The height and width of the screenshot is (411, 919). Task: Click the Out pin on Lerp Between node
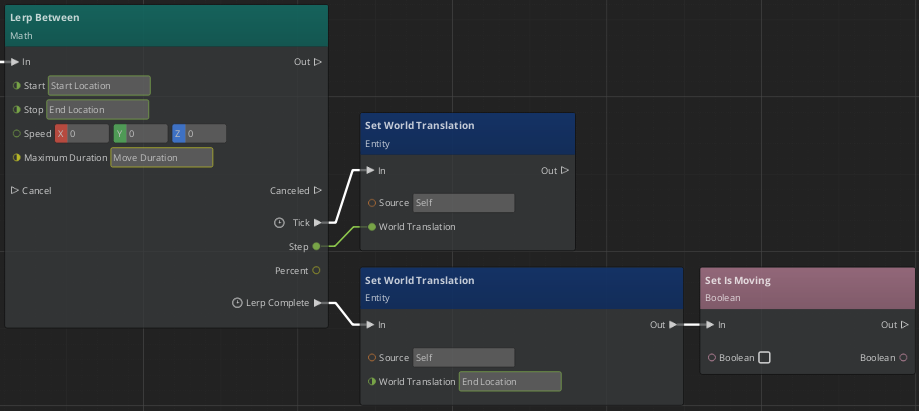tap(318, 62)
